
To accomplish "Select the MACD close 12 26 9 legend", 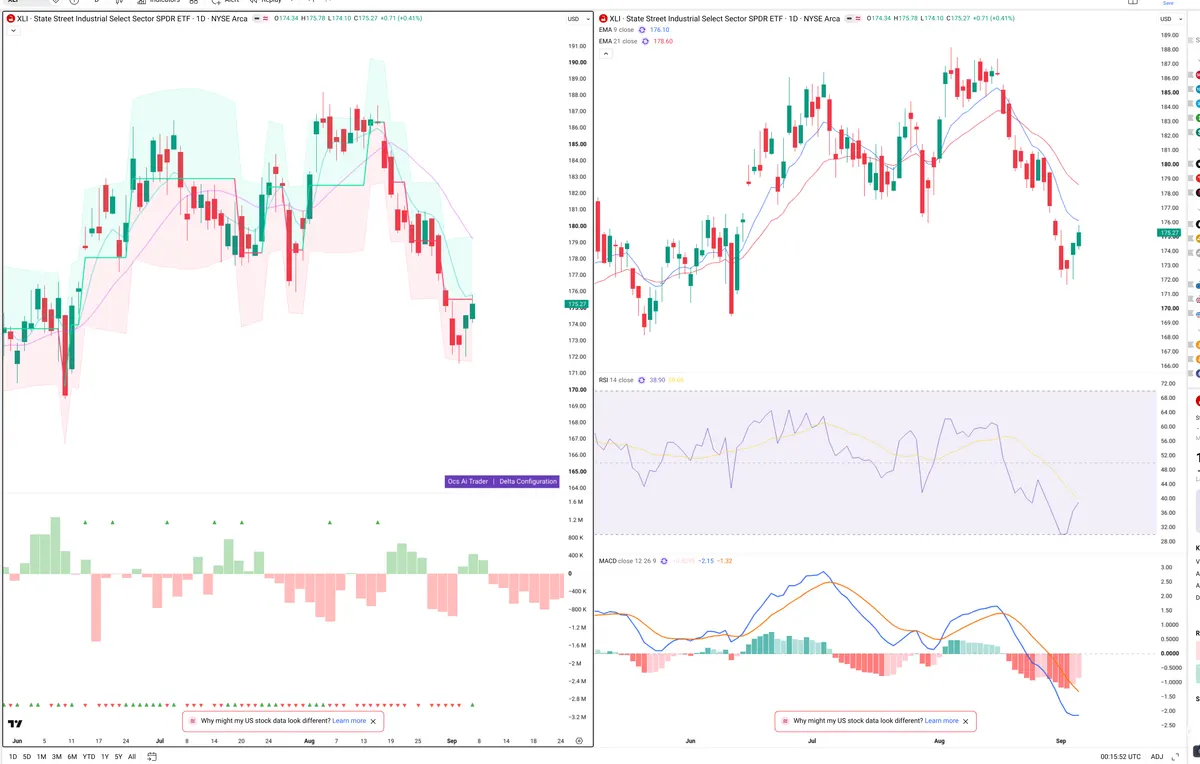I will click(x=626, y=561).
